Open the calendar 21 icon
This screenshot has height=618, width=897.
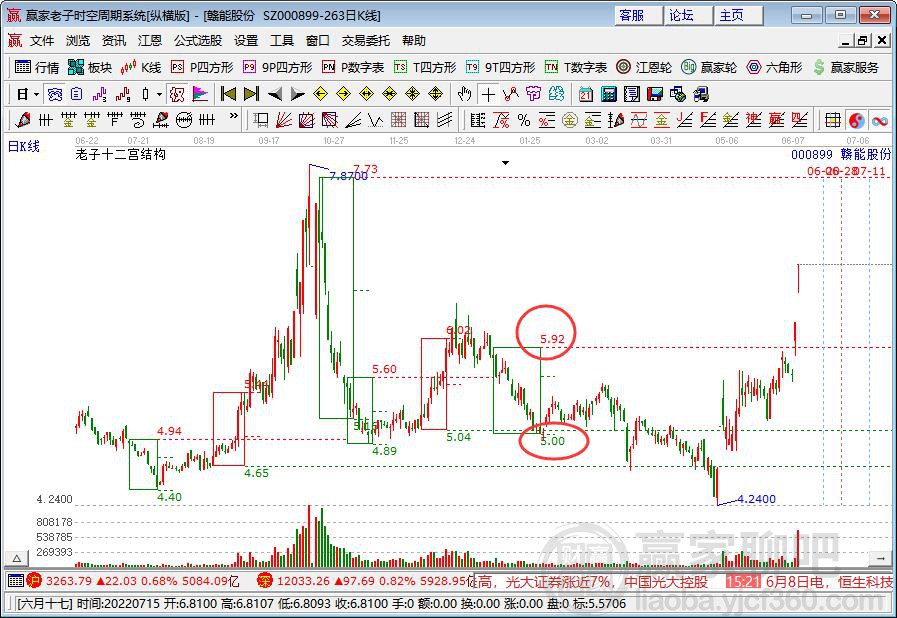[585, 94]
